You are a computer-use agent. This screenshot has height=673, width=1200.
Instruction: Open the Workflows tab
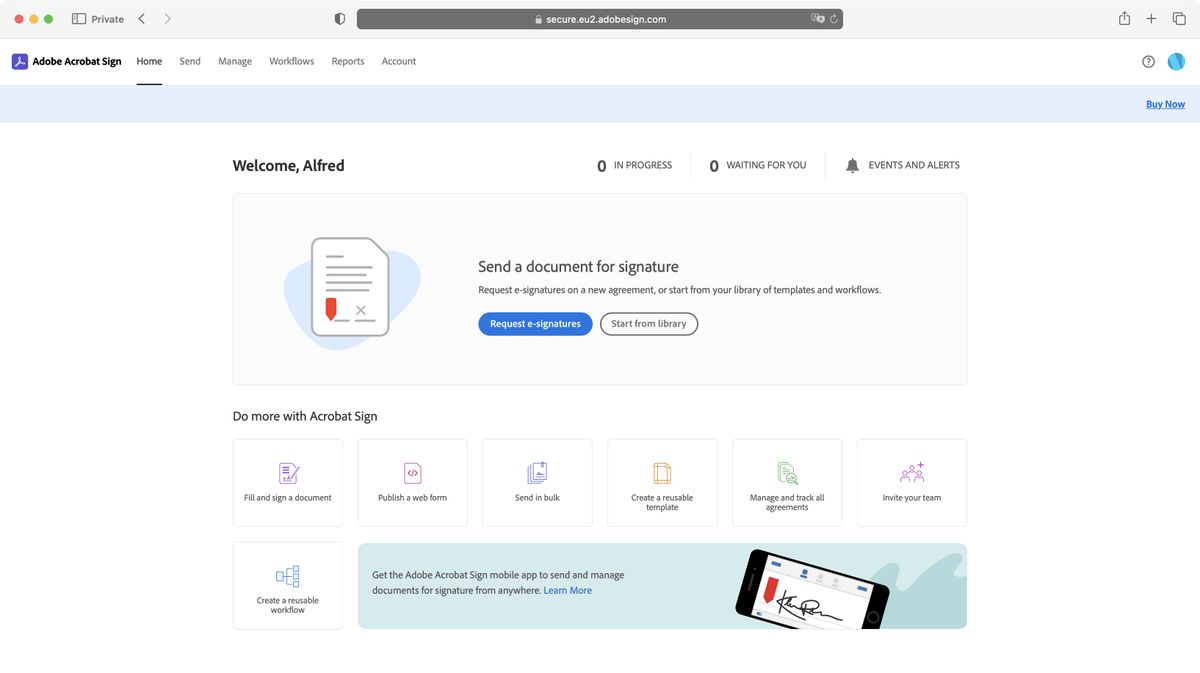click(x=291, y=61)
